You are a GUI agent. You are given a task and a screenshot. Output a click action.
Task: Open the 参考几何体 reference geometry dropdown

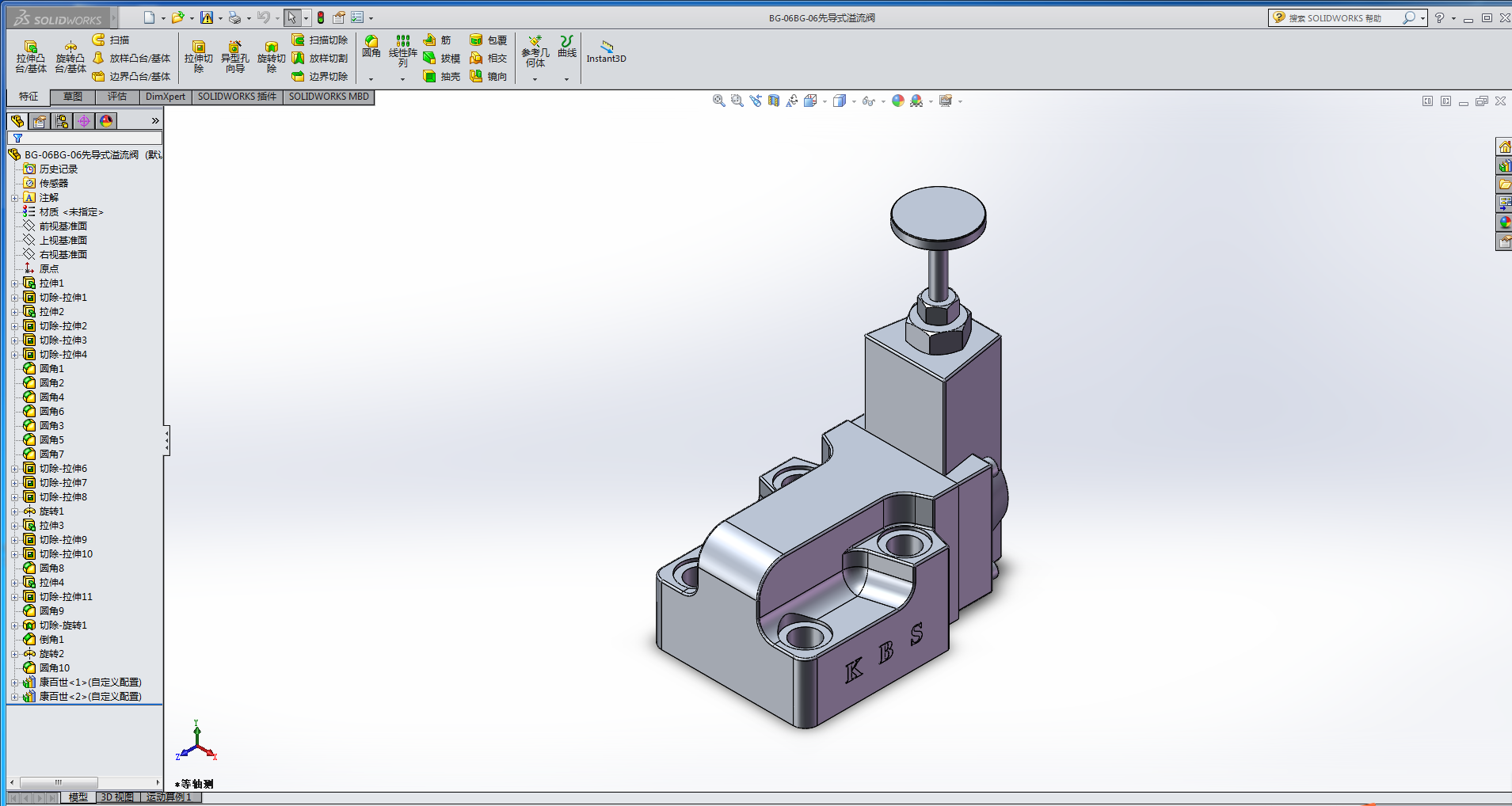pyautogui.click(x=535, y=79)
